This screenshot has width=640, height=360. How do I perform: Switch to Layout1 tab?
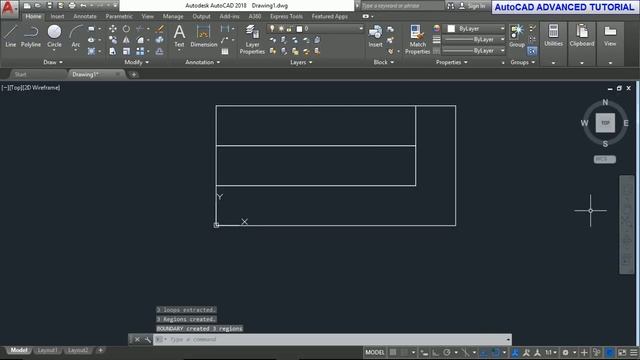(47, 350)
